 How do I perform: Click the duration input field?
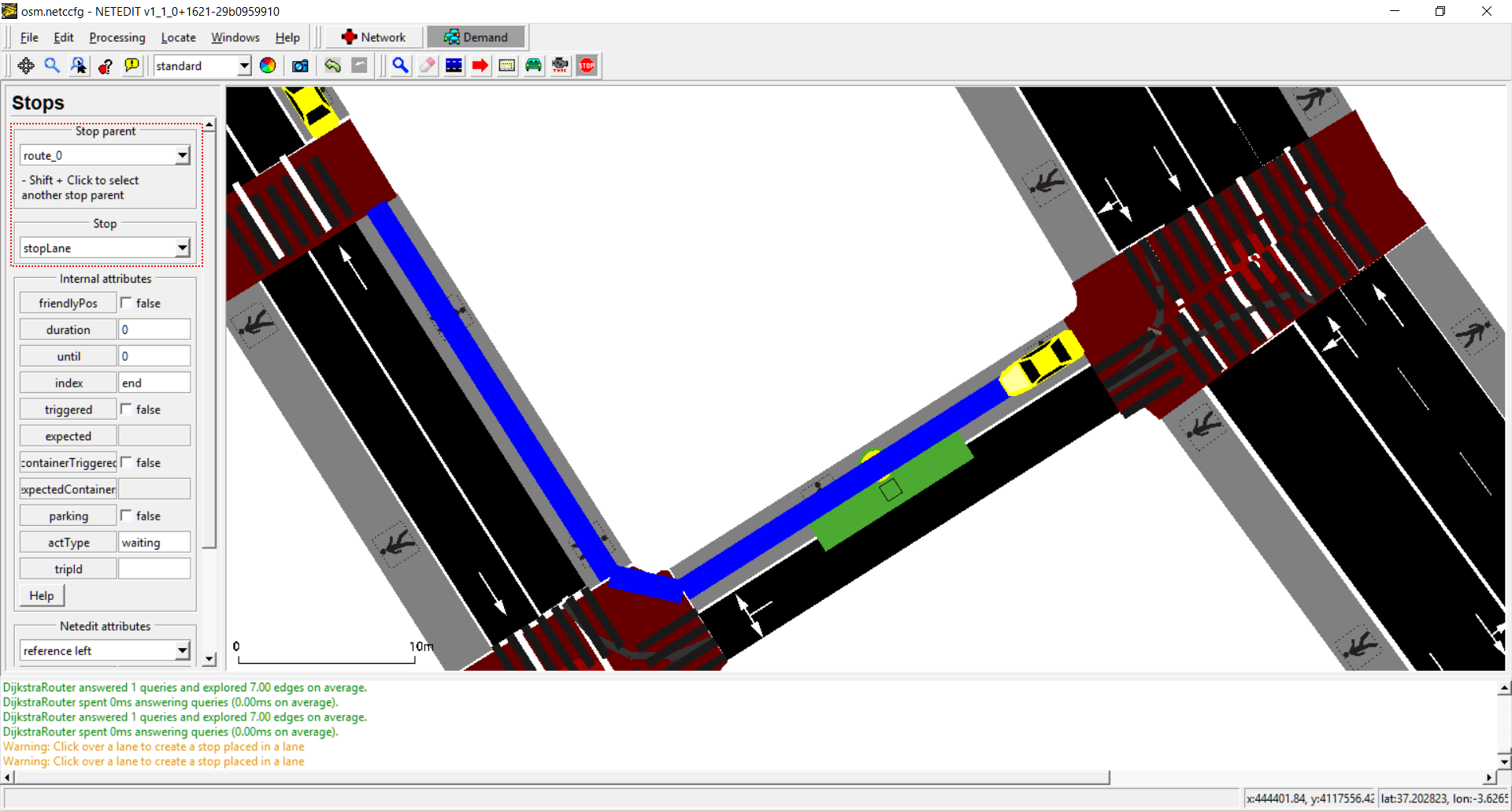tap(154, 330)
